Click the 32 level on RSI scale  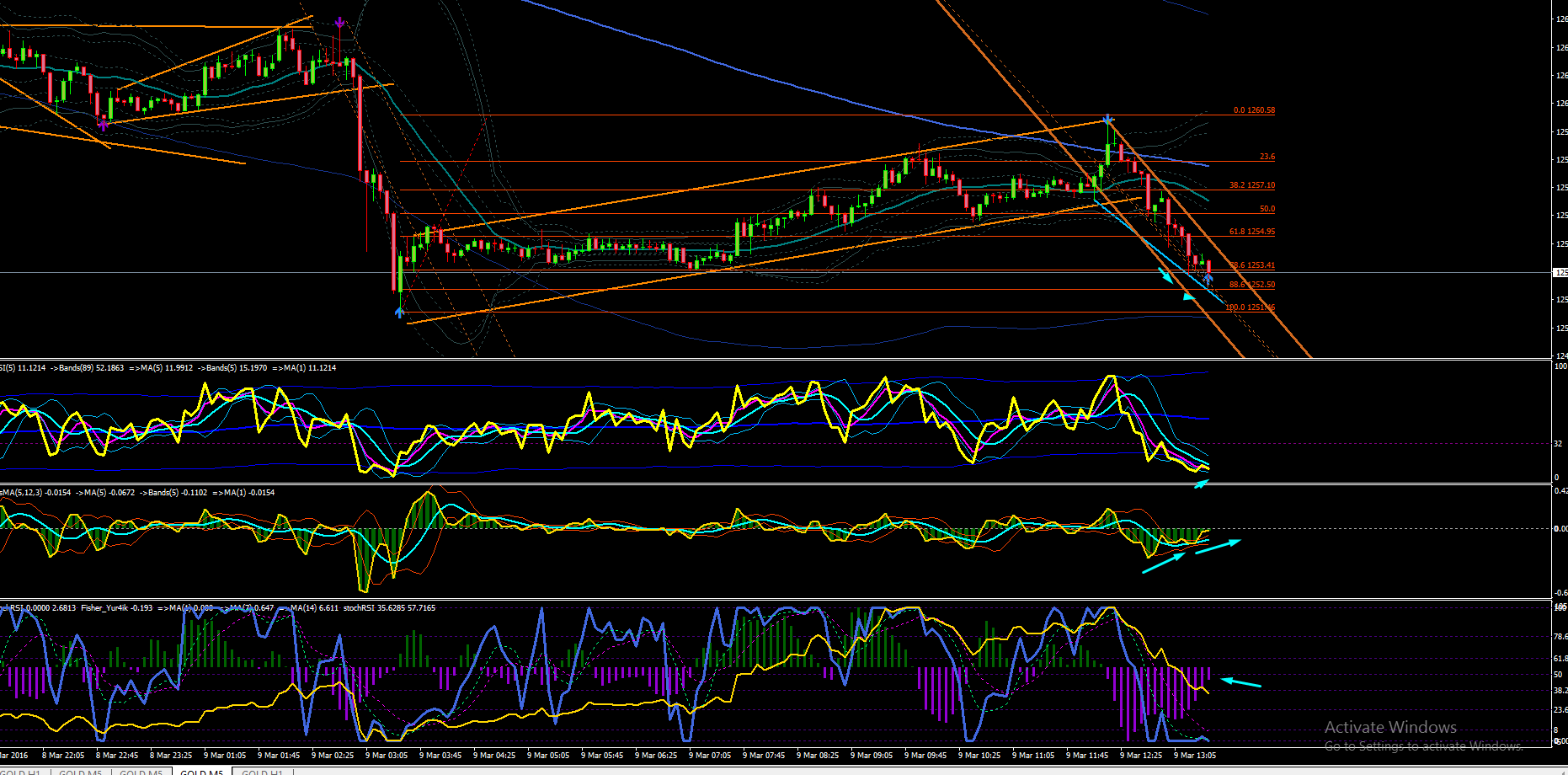pyautogui.click(x=1559, y=444)
